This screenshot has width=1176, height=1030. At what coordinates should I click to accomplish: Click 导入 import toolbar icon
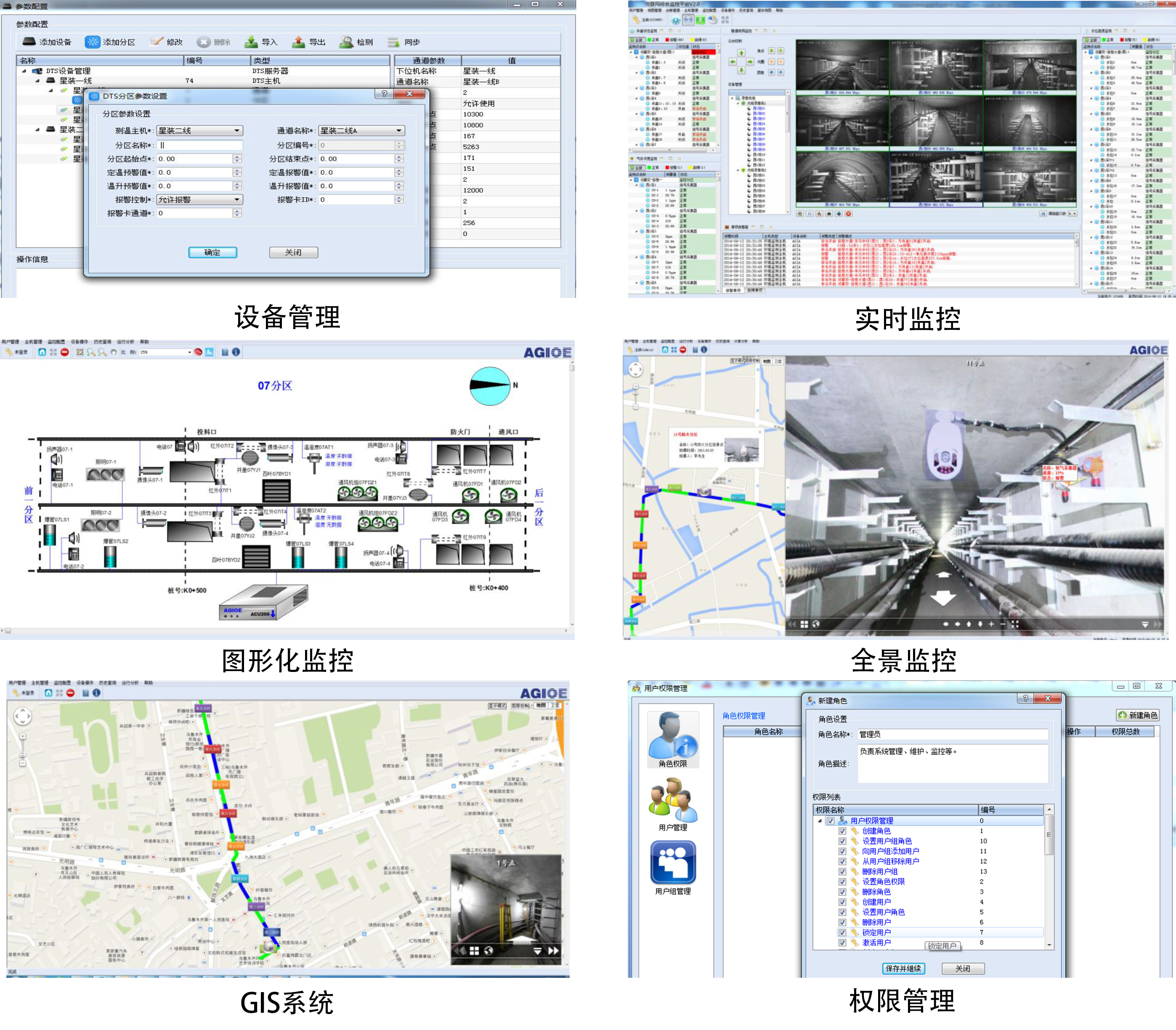(x=251, y=42)
